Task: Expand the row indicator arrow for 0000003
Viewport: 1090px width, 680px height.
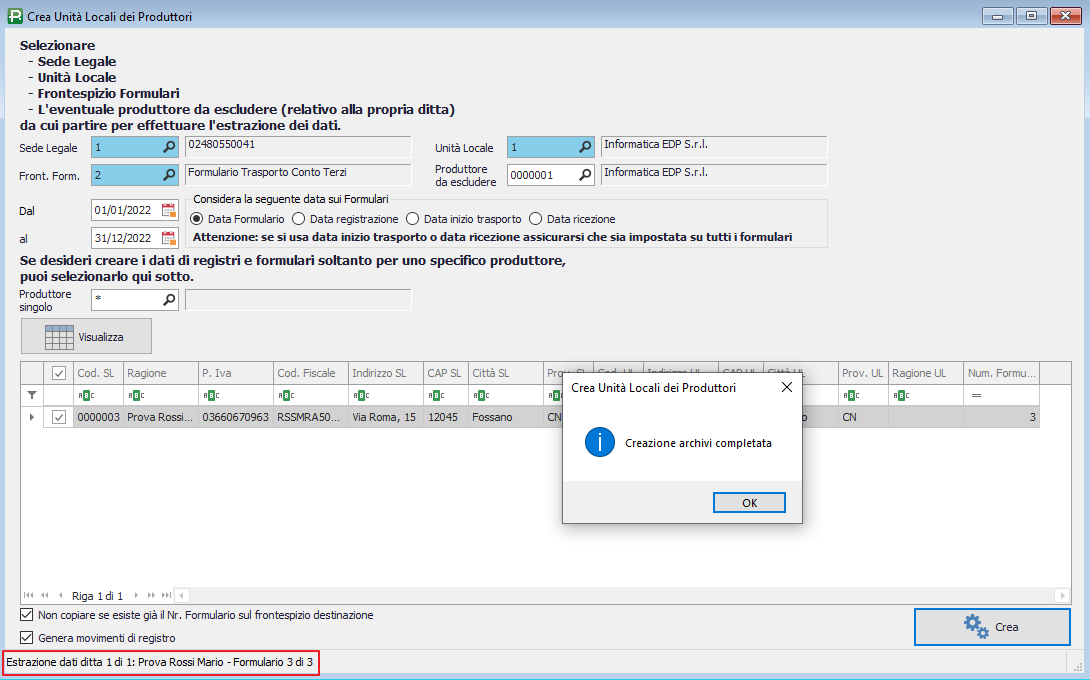Action: pos(31,417)
